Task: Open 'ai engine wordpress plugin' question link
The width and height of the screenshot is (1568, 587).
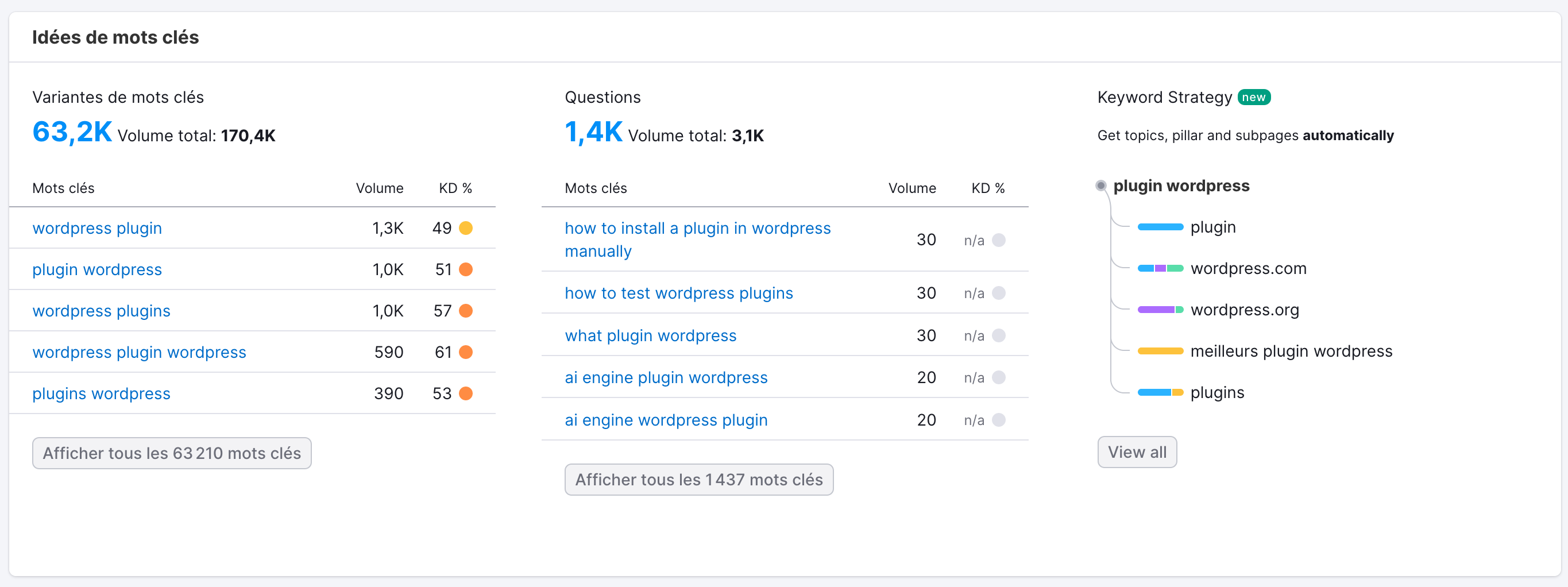Action: [666, 420]
